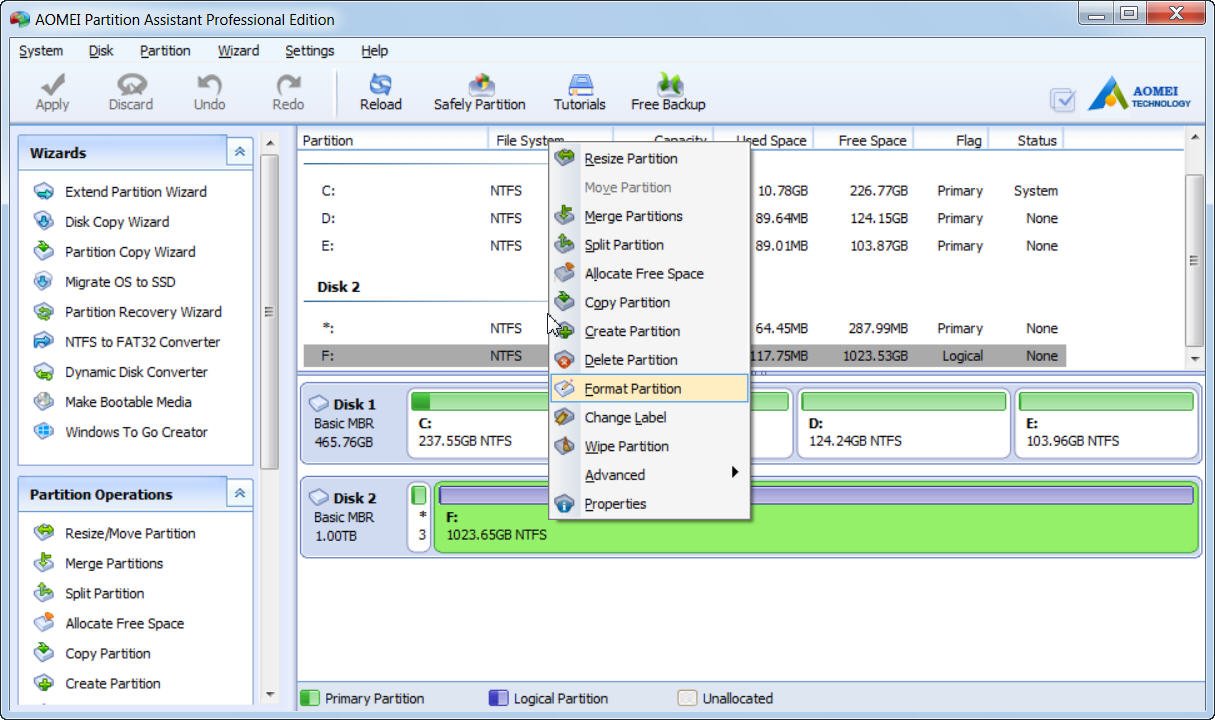1215x720 pixels.
Task: Select the E: partition row in list
Action: [x=684, y=246]
